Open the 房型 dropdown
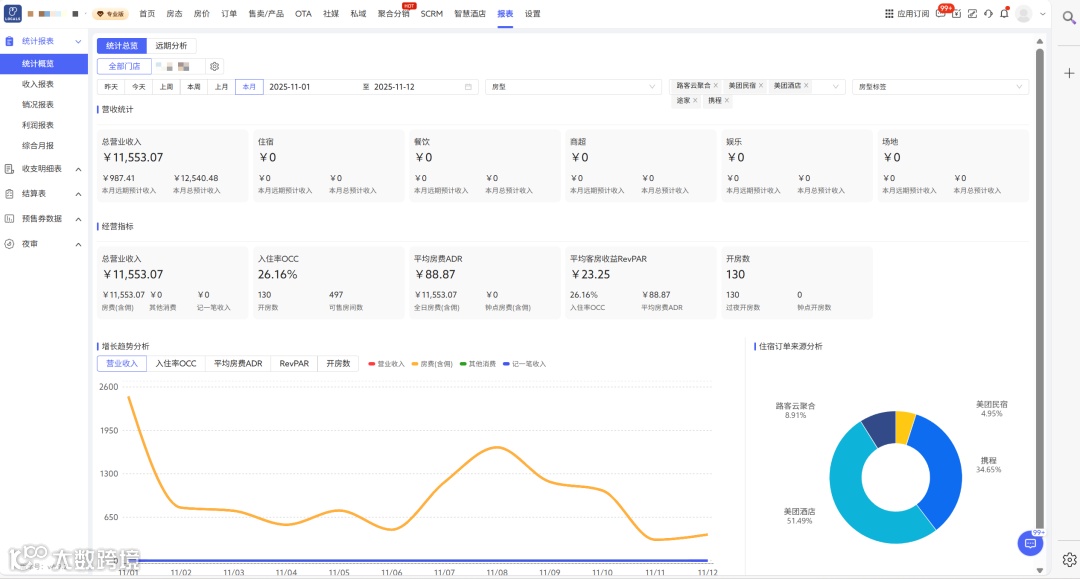This screenshot has width=1080, height=579. pos(573,87)
